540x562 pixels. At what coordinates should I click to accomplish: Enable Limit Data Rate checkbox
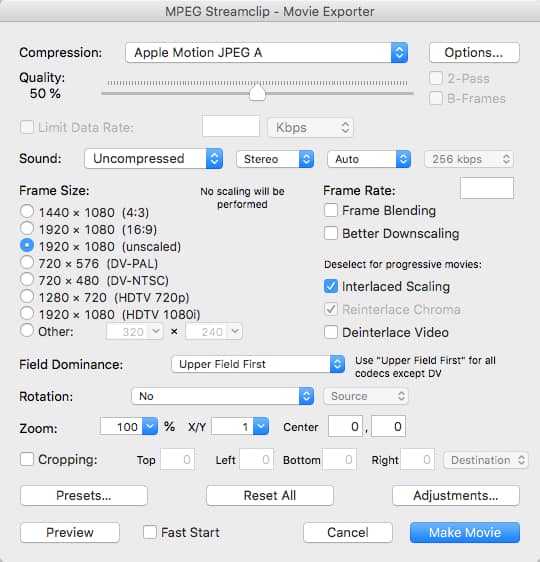[x=27, y=127]
